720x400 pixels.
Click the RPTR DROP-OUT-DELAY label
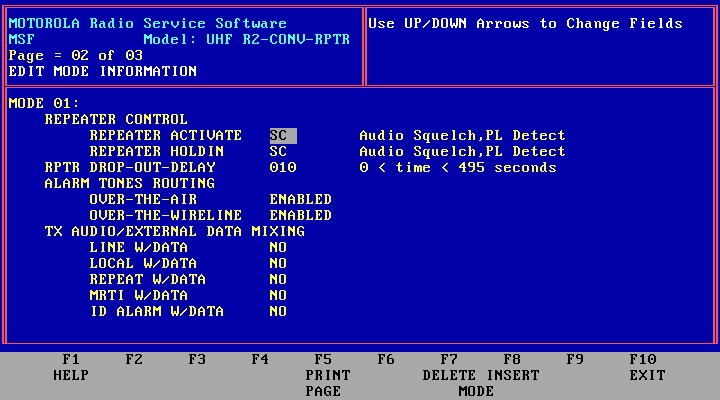[130, 168]
